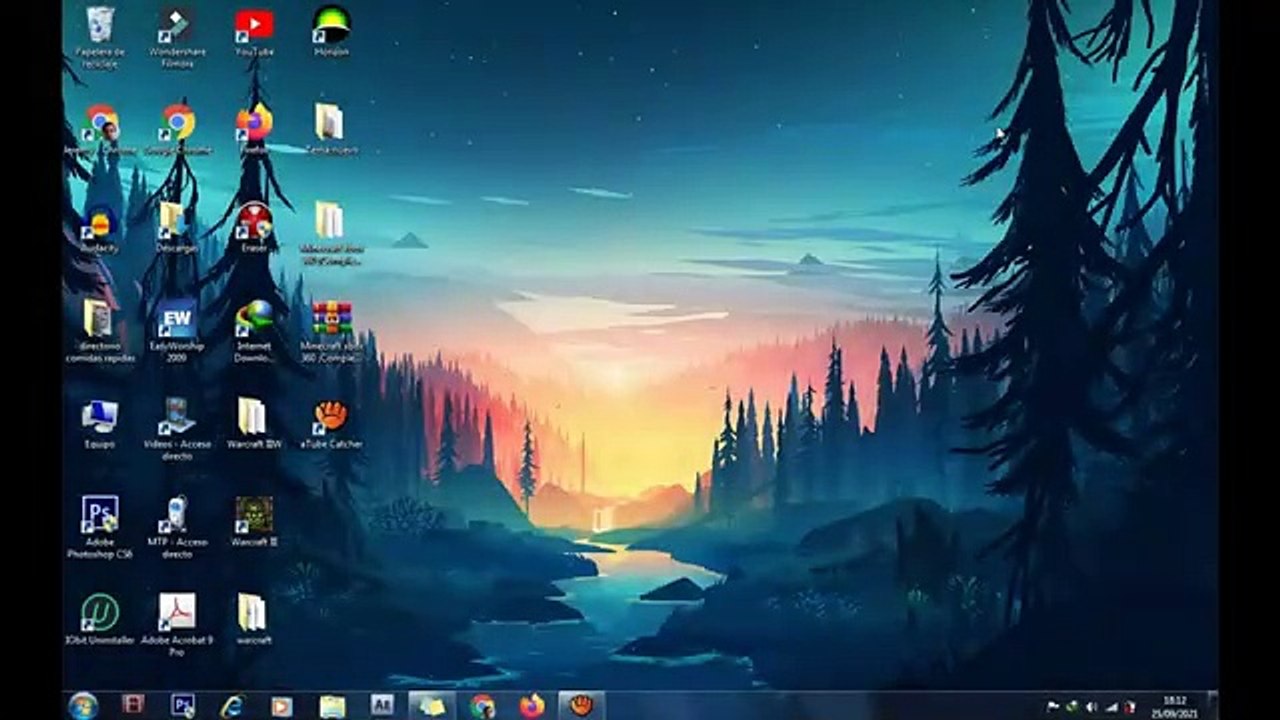Switch to Chrome on the taskbar

tap(482, 705)
